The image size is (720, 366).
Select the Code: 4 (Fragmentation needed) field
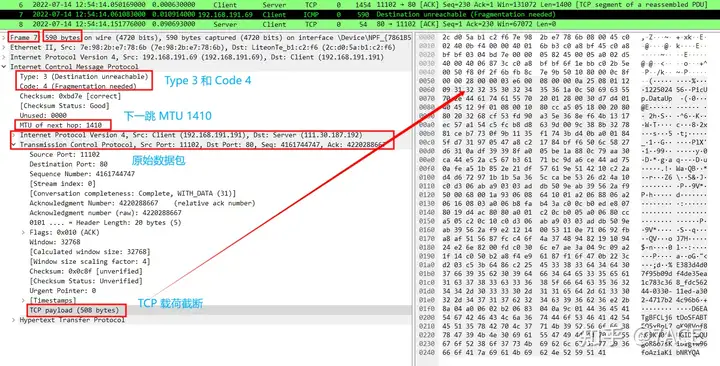click(78, 86)
